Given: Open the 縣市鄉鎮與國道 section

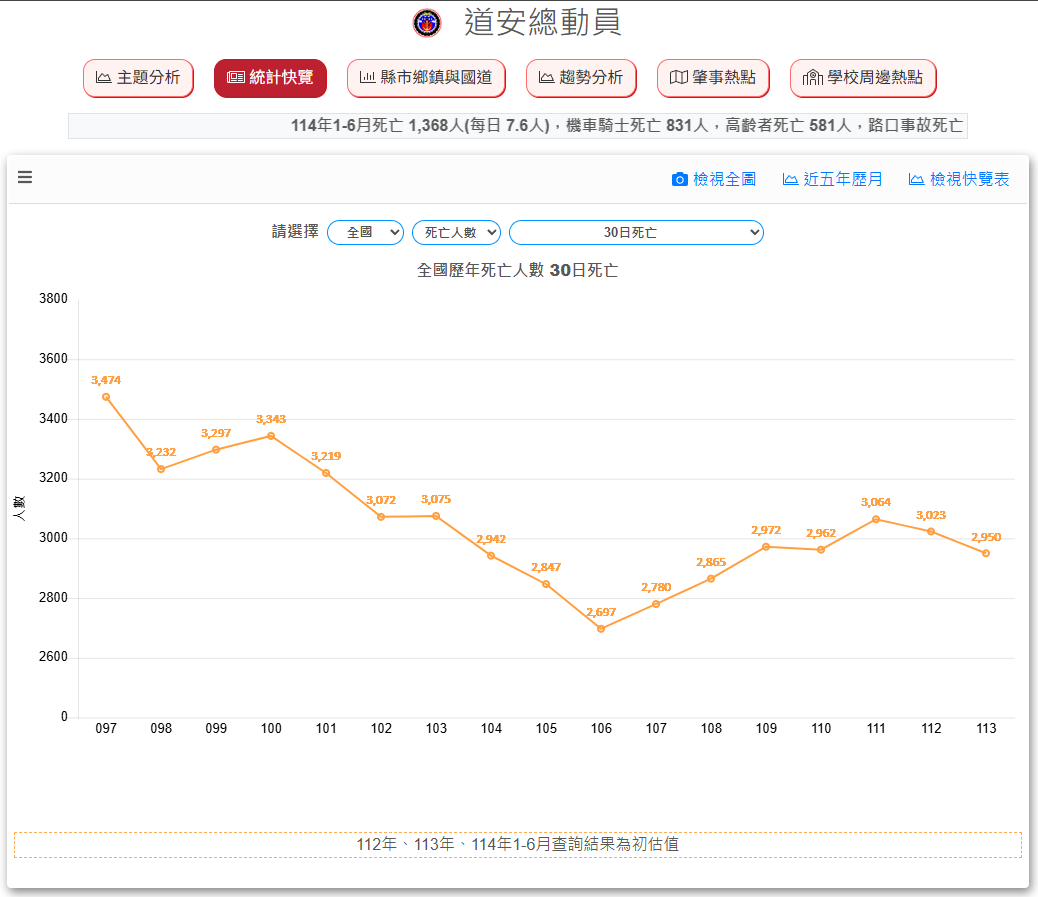Looking at the screenshot, I should (426, 78).
